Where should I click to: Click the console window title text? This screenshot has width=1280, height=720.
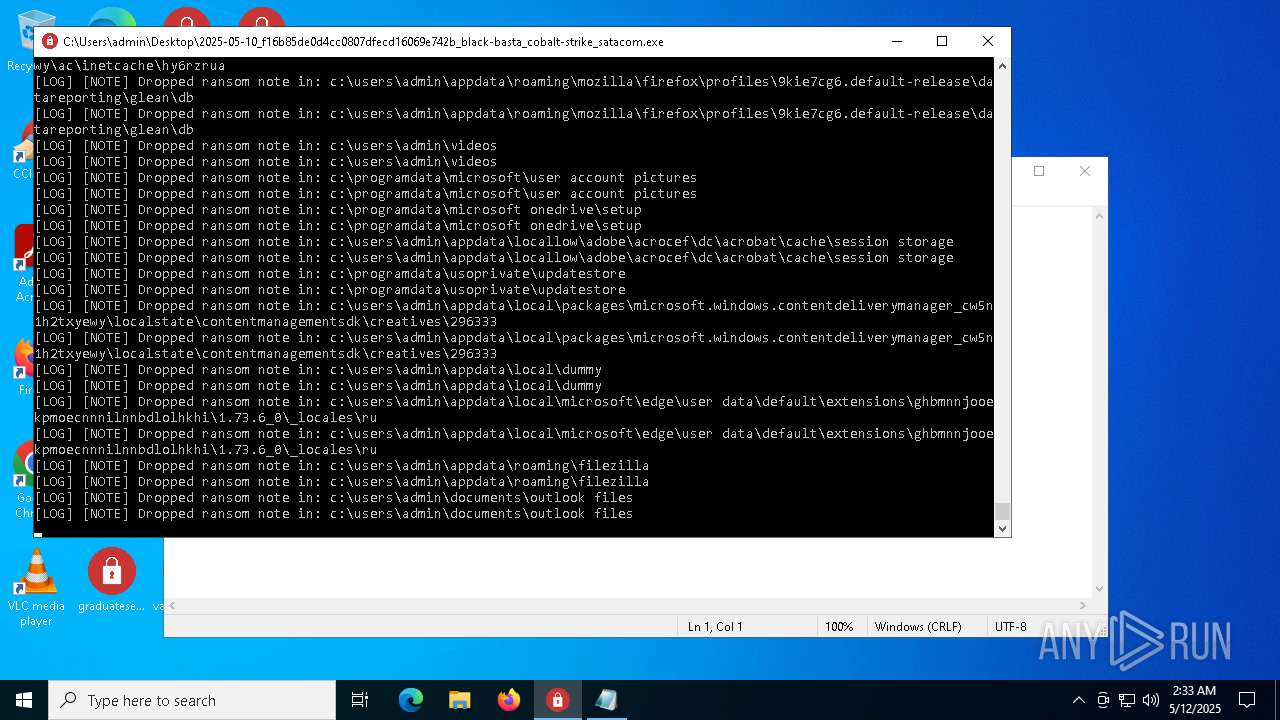tap(363, 42)
